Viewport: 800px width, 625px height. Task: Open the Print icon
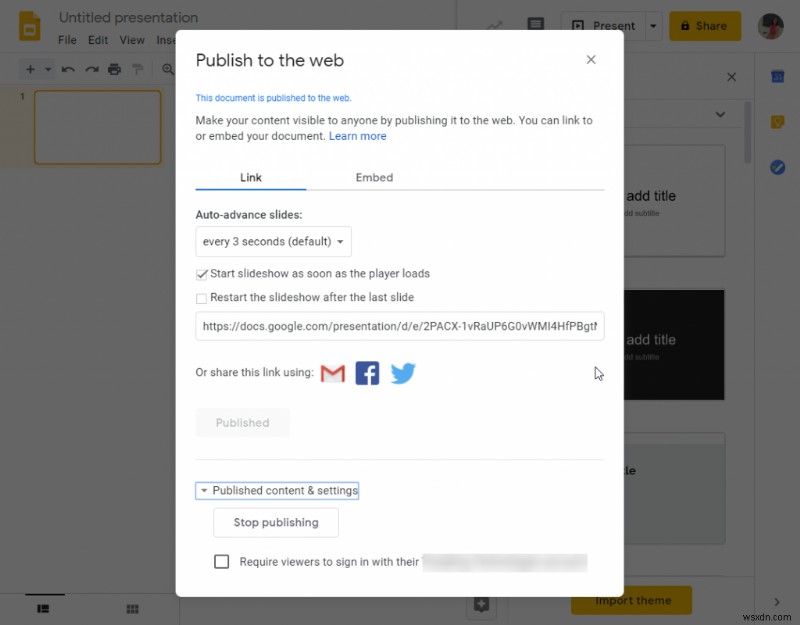pyautogui.click(x=113, y=69)
